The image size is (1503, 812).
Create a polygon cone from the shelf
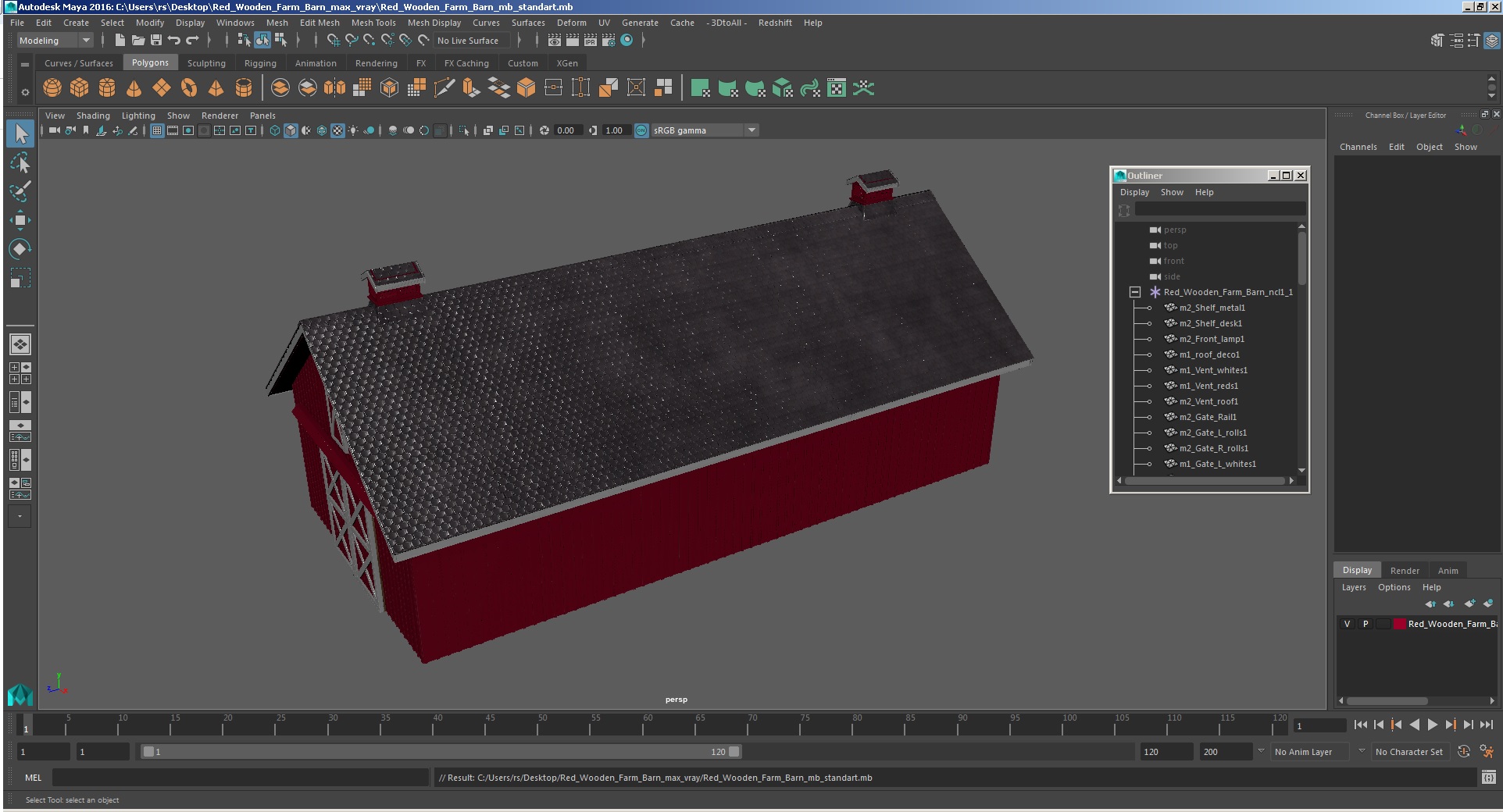(134, 88)
